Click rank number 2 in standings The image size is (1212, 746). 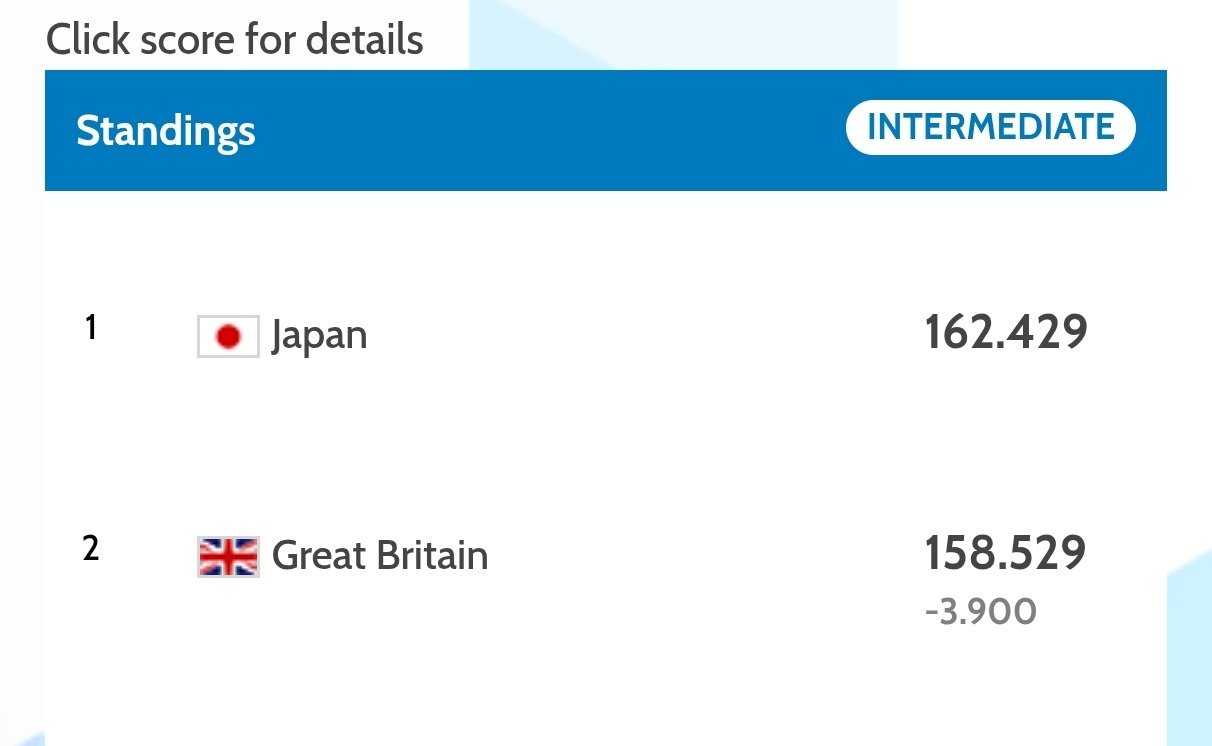pyautogui.click(x=91, y=549)
